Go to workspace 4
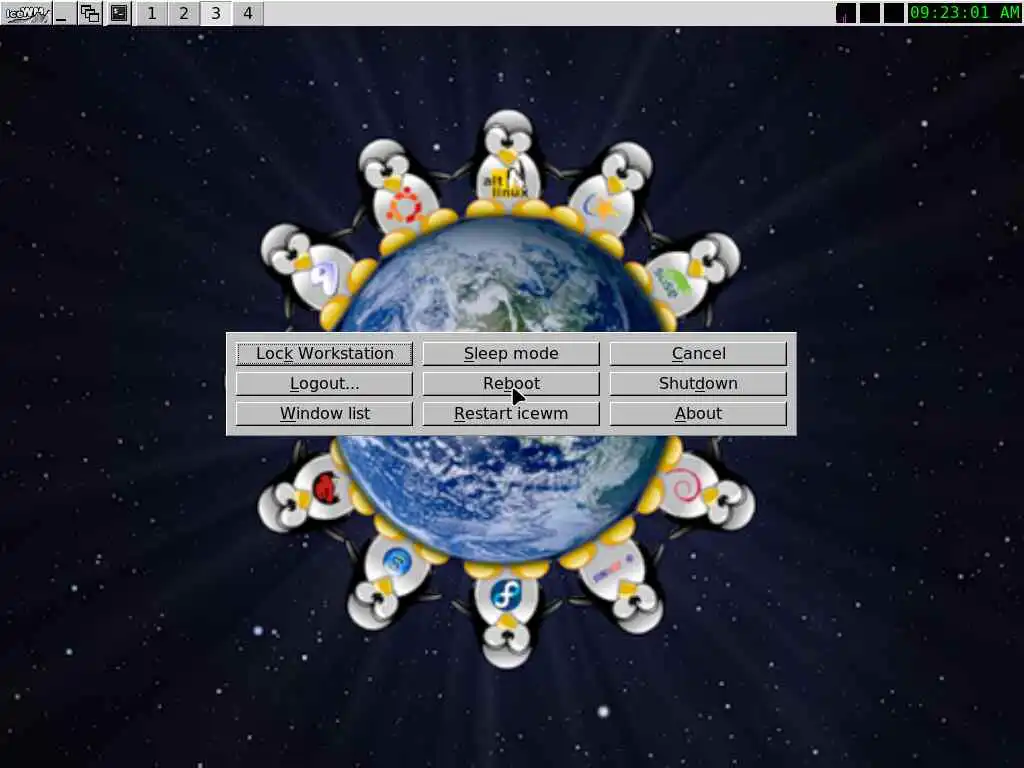This screenshot has width=1024, height=768. [x=248, y=13]
